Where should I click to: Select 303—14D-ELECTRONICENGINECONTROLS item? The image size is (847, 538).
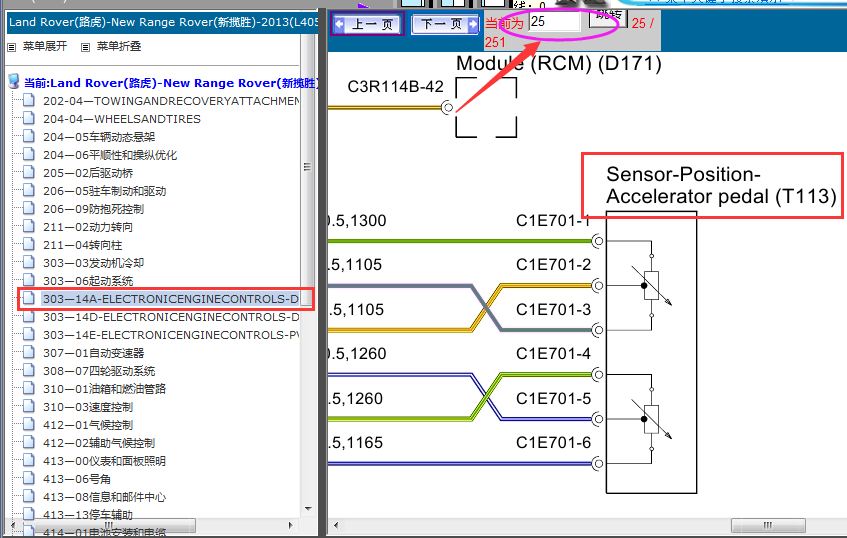click(x=171, y=317)
